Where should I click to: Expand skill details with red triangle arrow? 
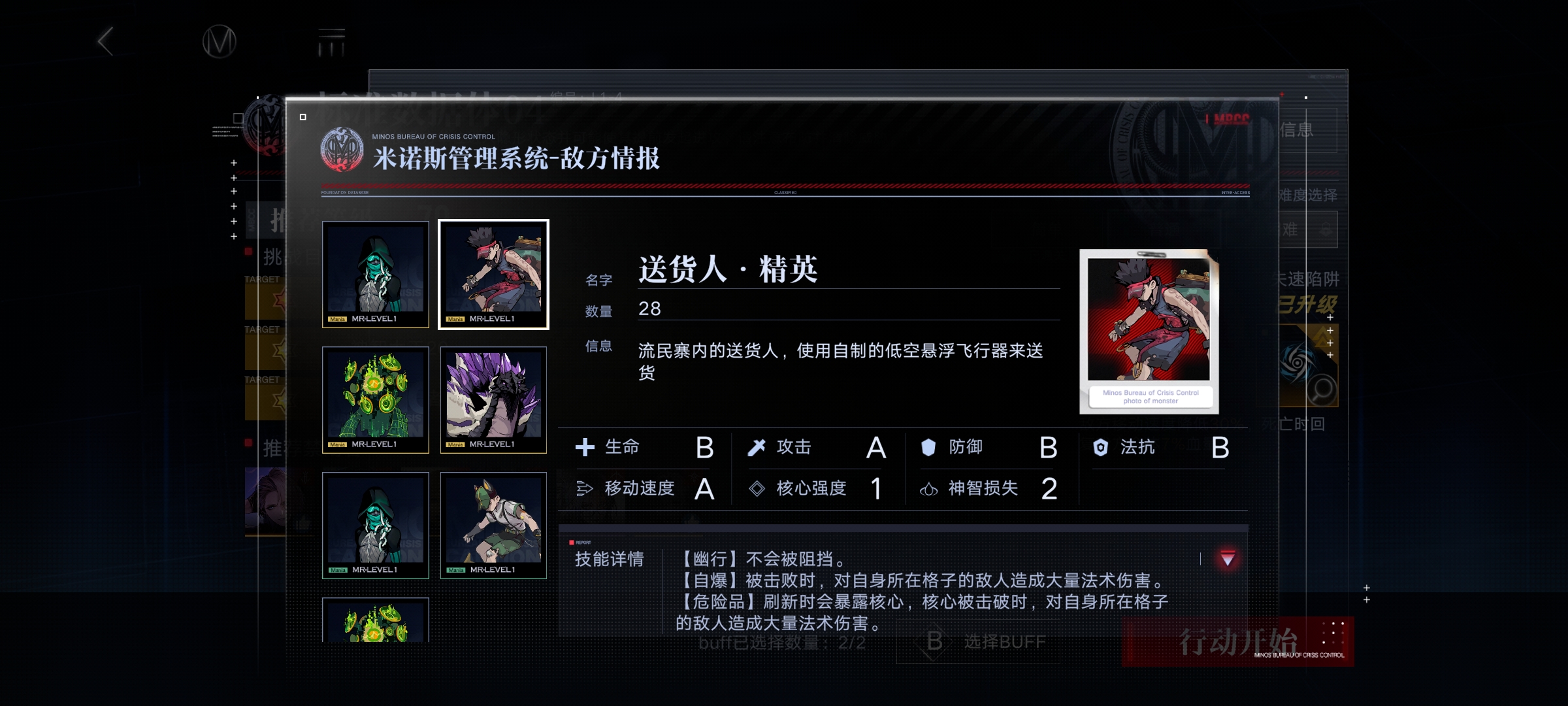point(1228,559)
